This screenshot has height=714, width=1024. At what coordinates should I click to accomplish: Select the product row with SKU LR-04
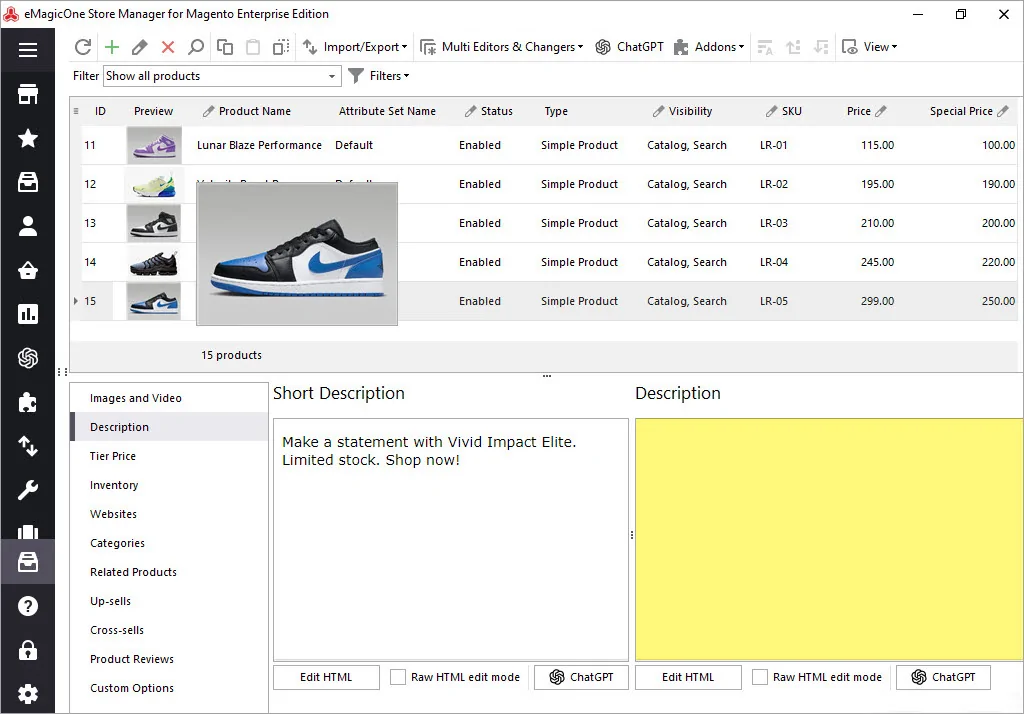click(543, 262)
